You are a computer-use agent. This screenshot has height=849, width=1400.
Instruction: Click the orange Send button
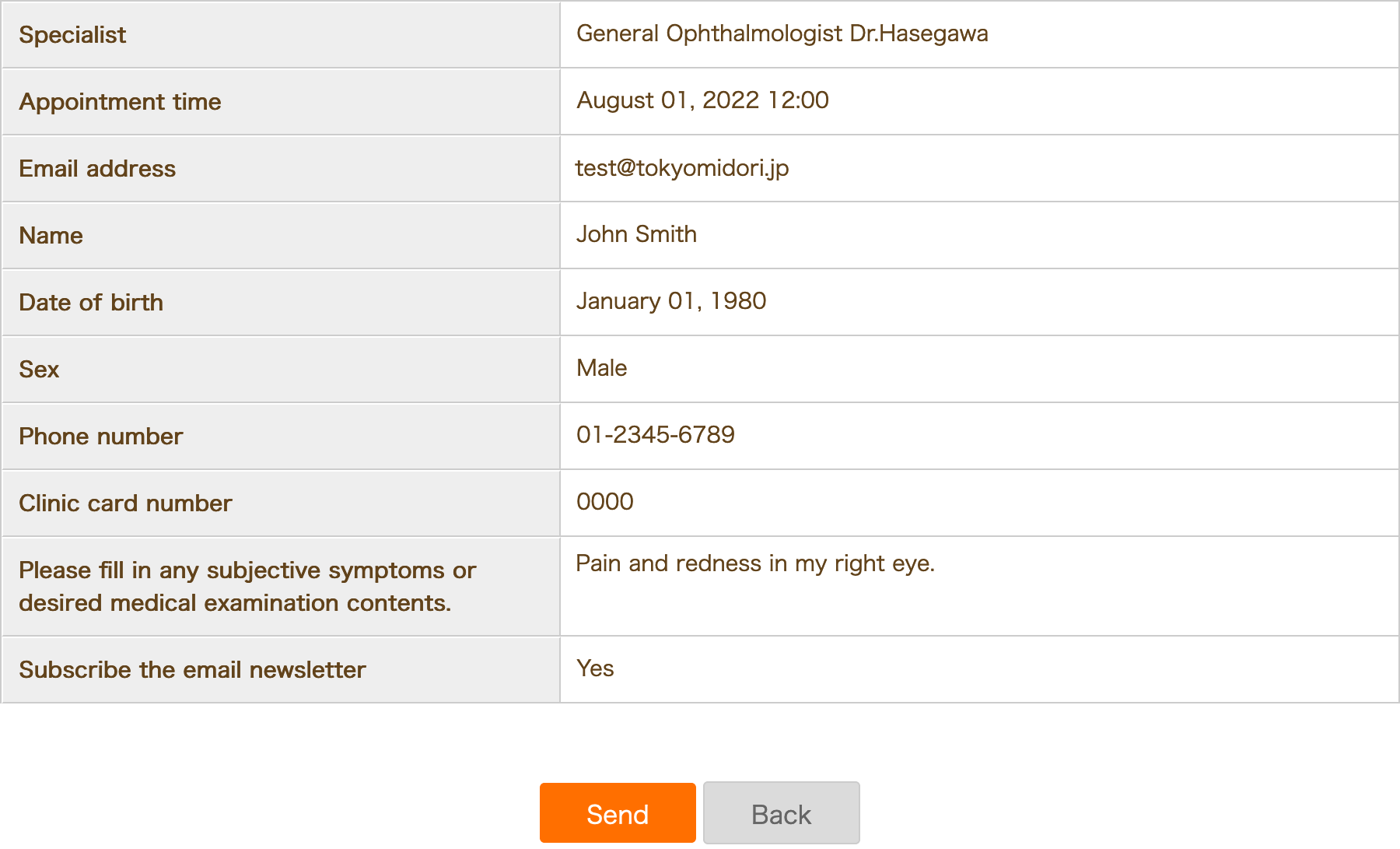(x=618, y=813)
